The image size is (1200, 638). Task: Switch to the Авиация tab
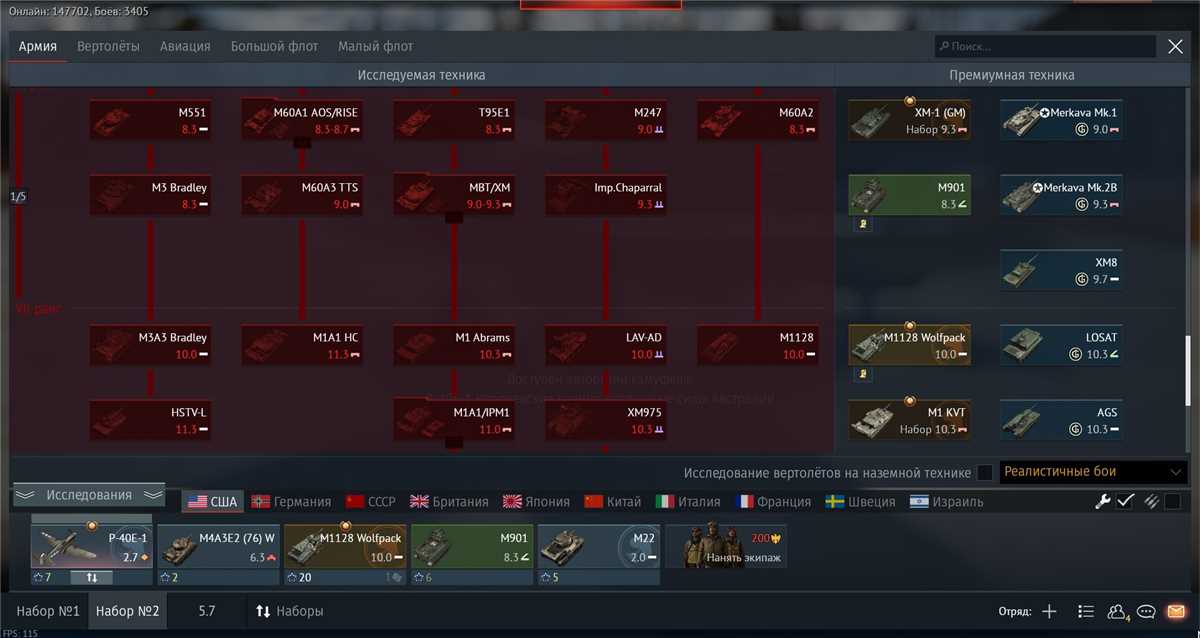click(x=185, y=46)
